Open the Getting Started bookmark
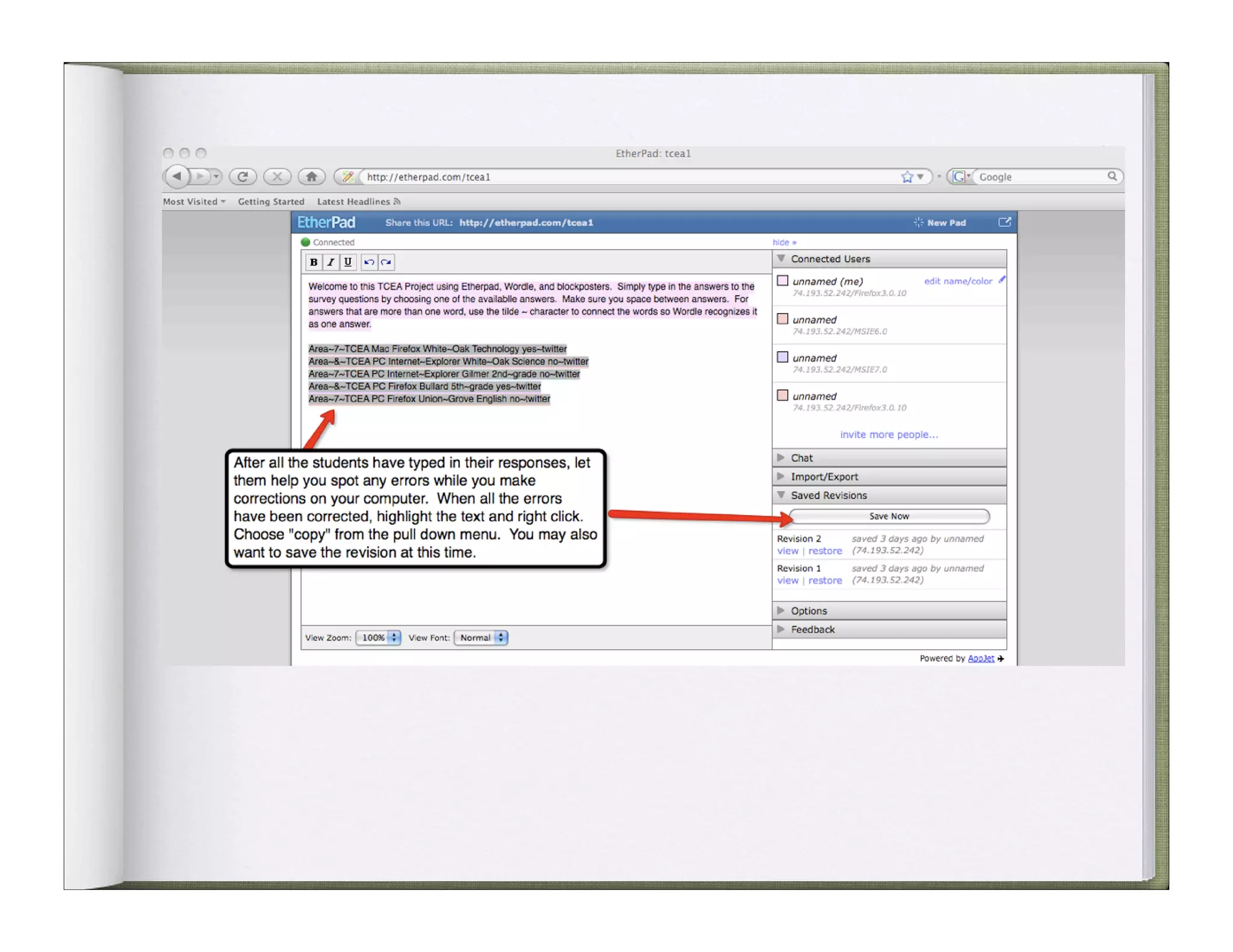 pyautogui.click(x=271, y=202)
